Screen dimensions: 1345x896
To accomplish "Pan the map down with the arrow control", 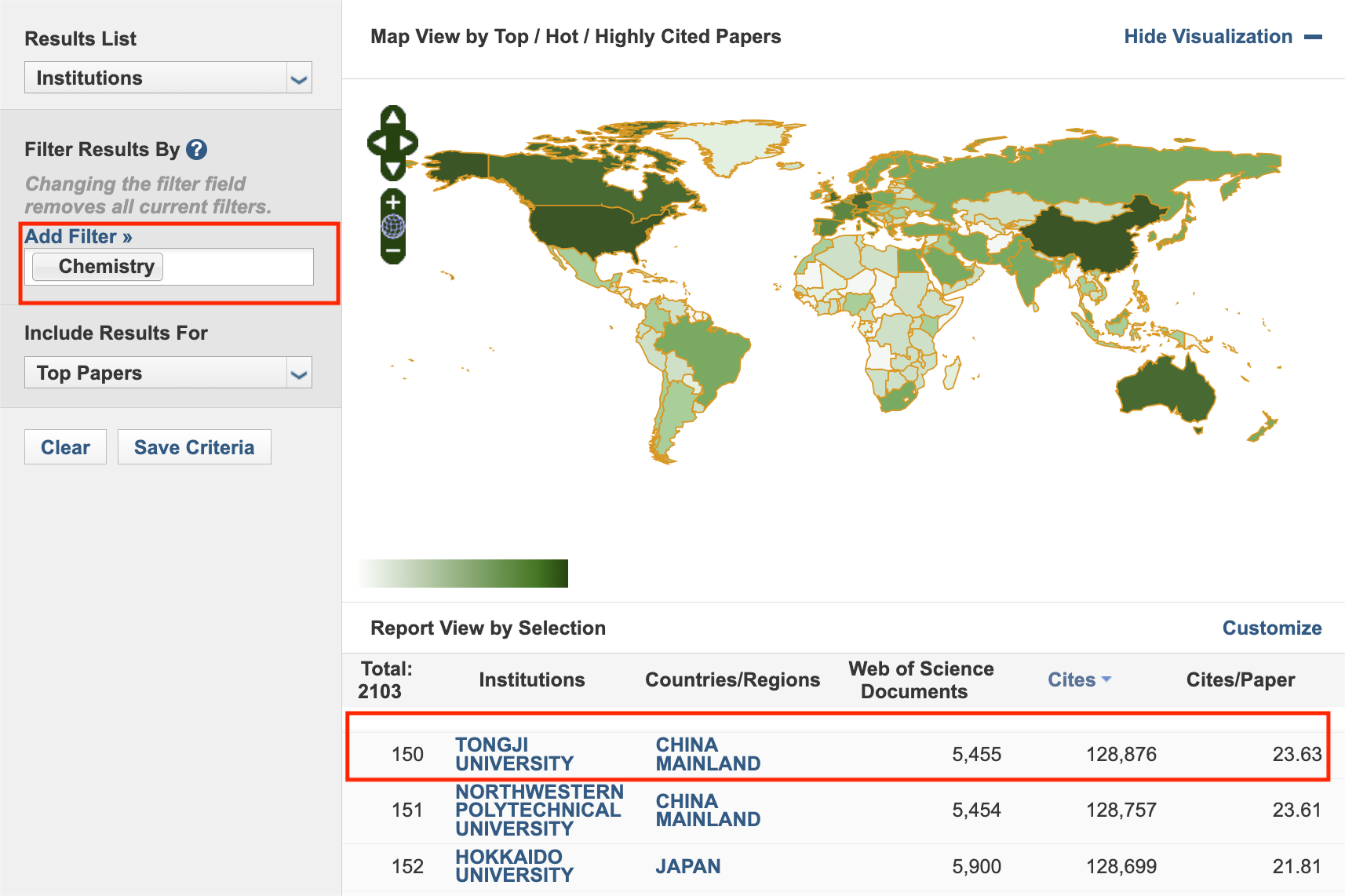I will coord(392,168).
